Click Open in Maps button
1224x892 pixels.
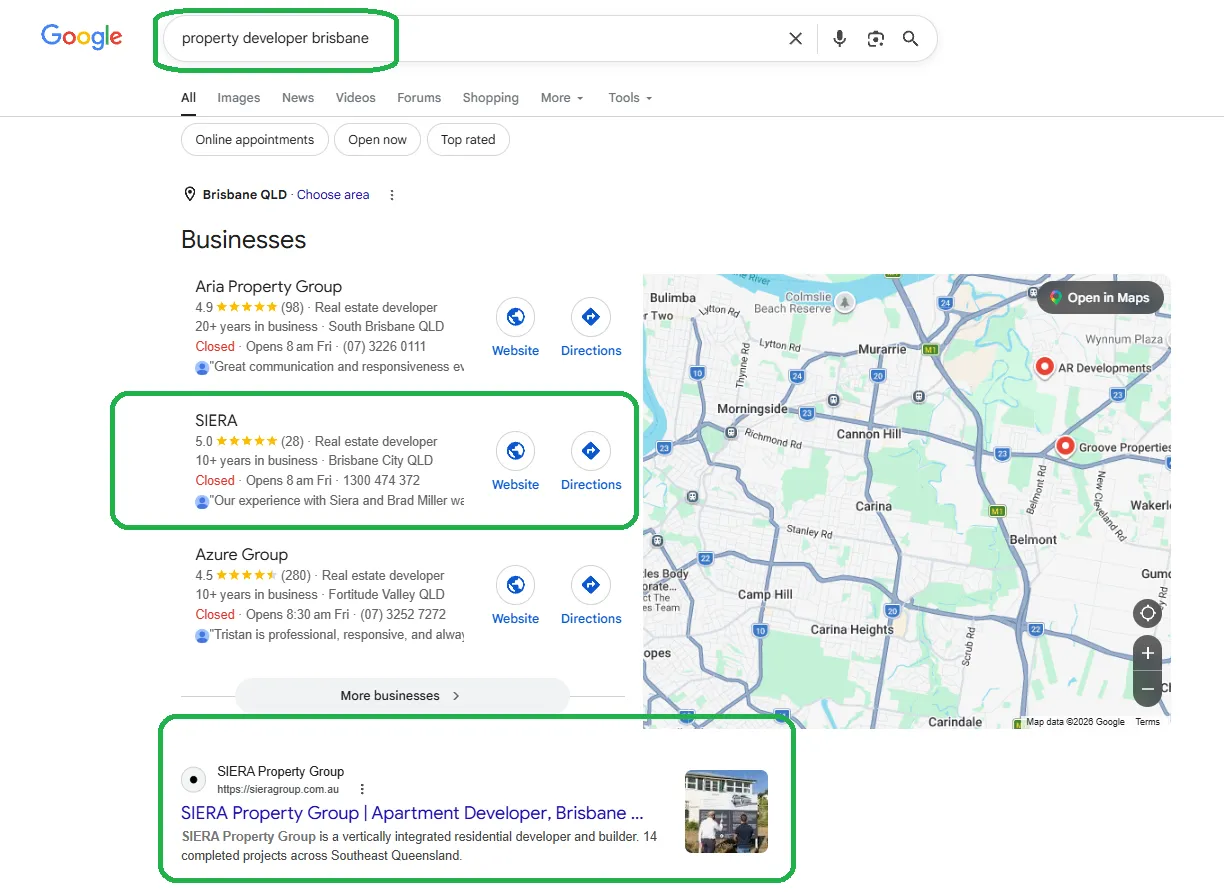1099,297
